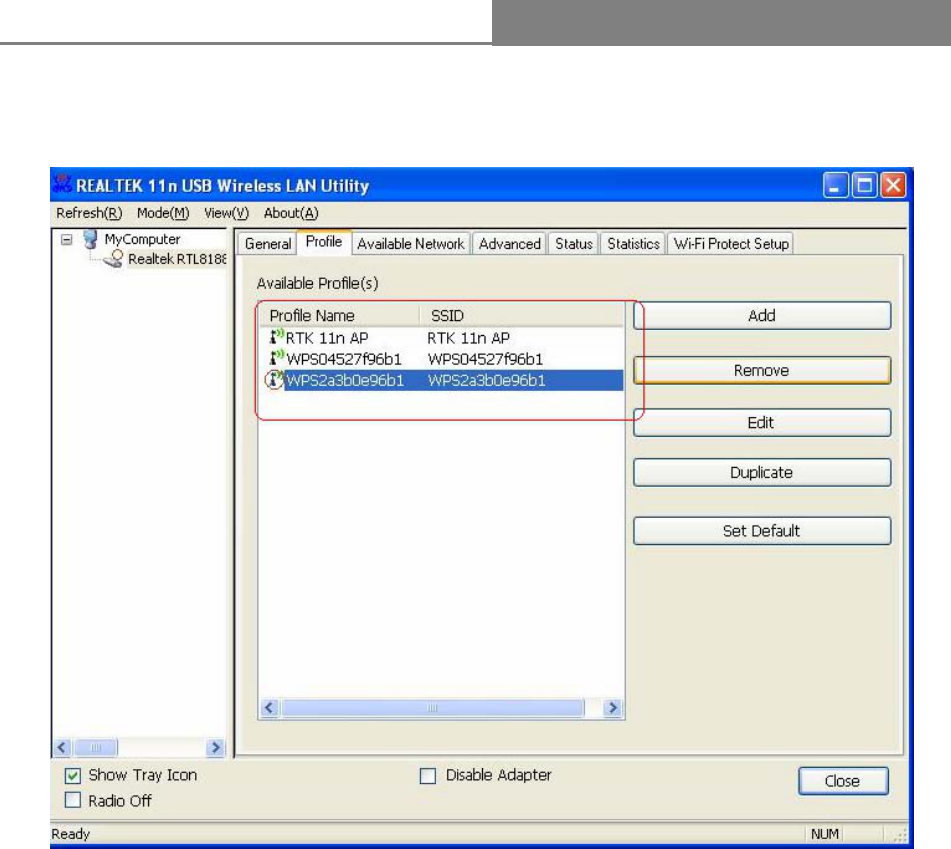Click the Ready status bar text

pos(71,834)
